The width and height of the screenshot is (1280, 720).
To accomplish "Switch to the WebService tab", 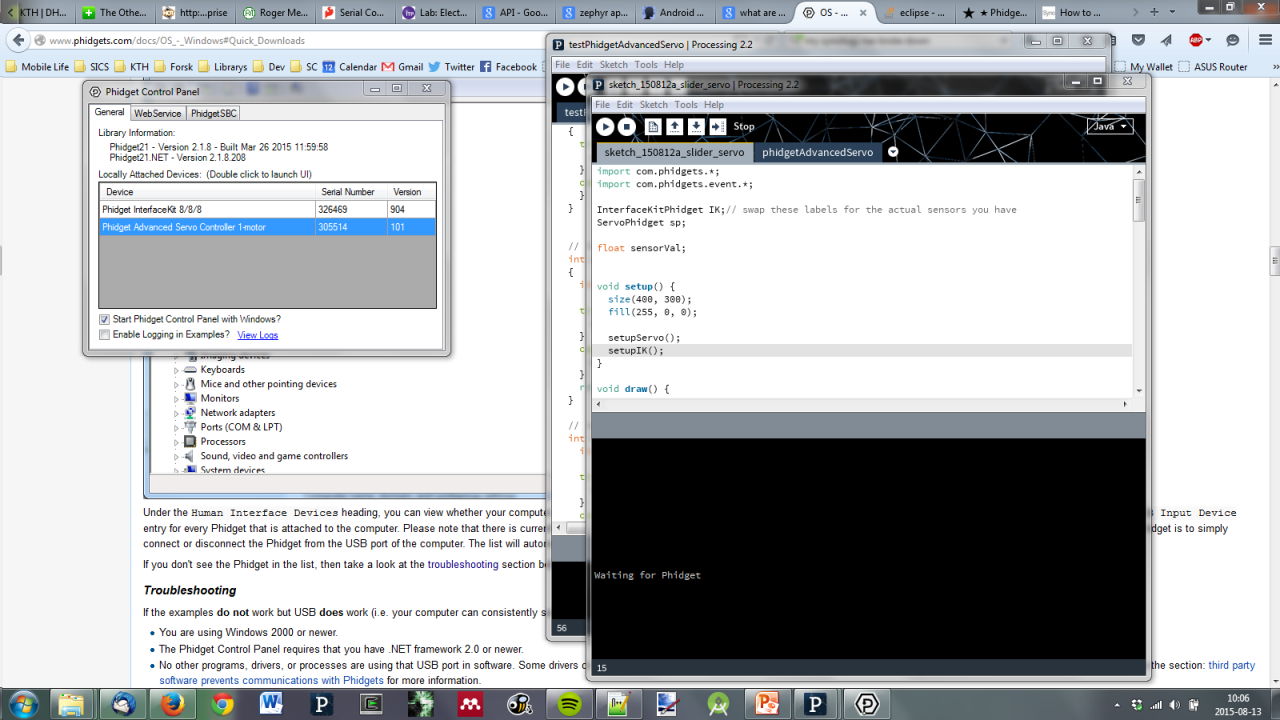I will pos(158,114).
